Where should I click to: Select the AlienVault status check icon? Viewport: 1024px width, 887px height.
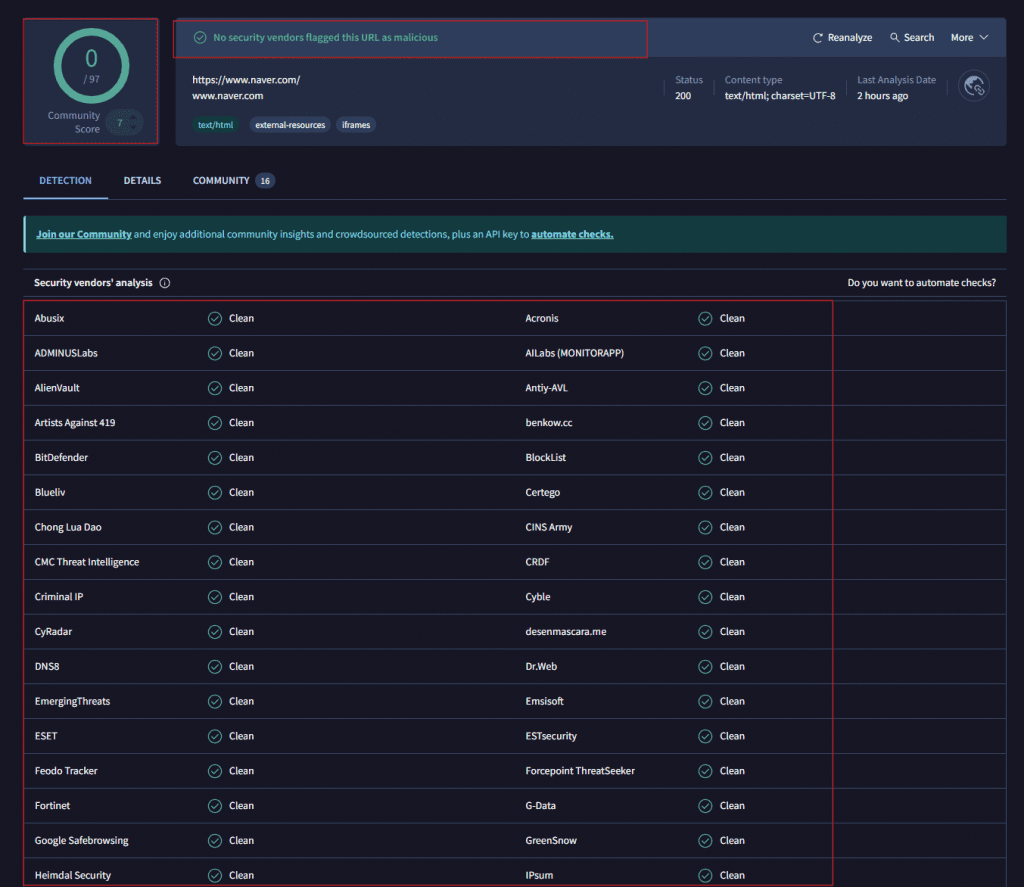coord(215,388)
